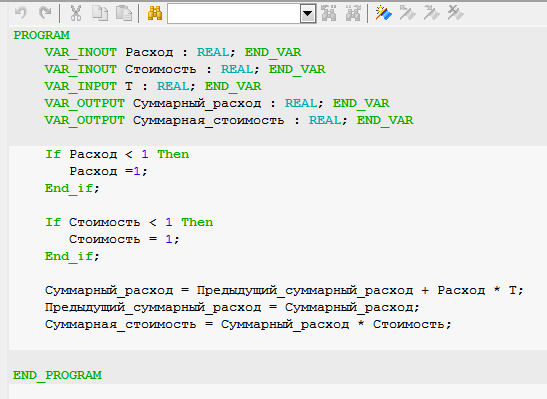This screenshot has width=547, height=399.
Task: Click the Undo arrow icon
Action: tap(21, 13)
